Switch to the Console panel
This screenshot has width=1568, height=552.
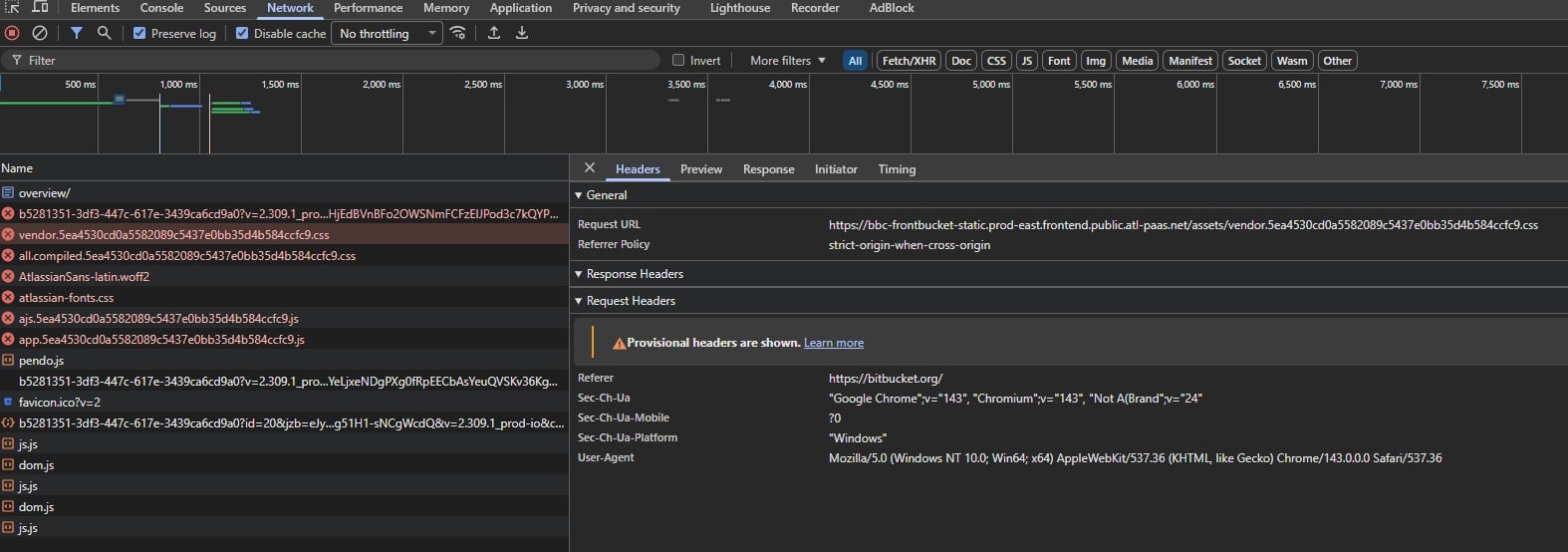point(161,7)
